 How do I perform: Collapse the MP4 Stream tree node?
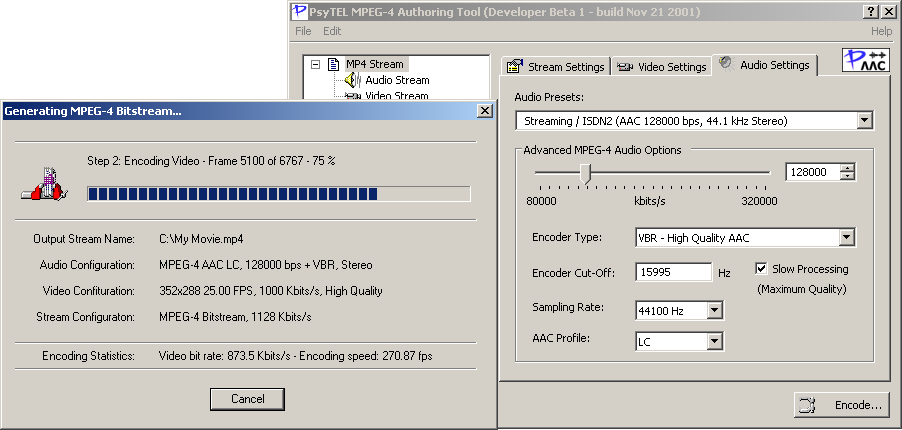(x=315, y=64)
